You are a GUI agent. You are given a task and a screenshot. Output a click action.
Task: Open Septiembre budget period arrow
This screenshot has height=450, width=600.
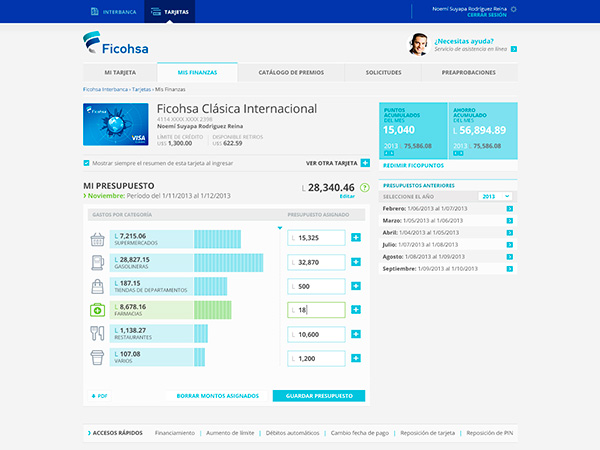[x=510, y=269]
